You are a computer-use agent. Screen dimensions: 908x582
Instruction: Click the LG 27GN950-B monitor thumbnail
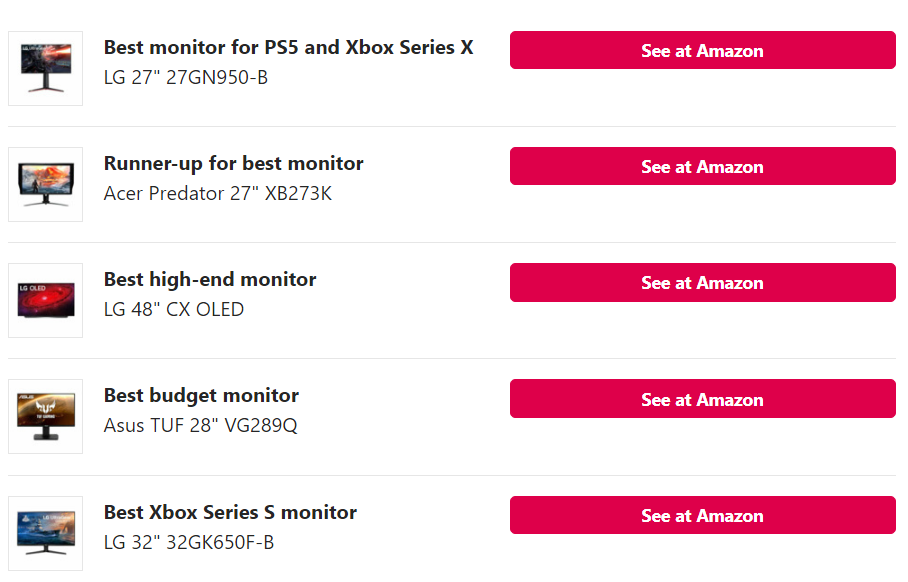coord(45,68)
